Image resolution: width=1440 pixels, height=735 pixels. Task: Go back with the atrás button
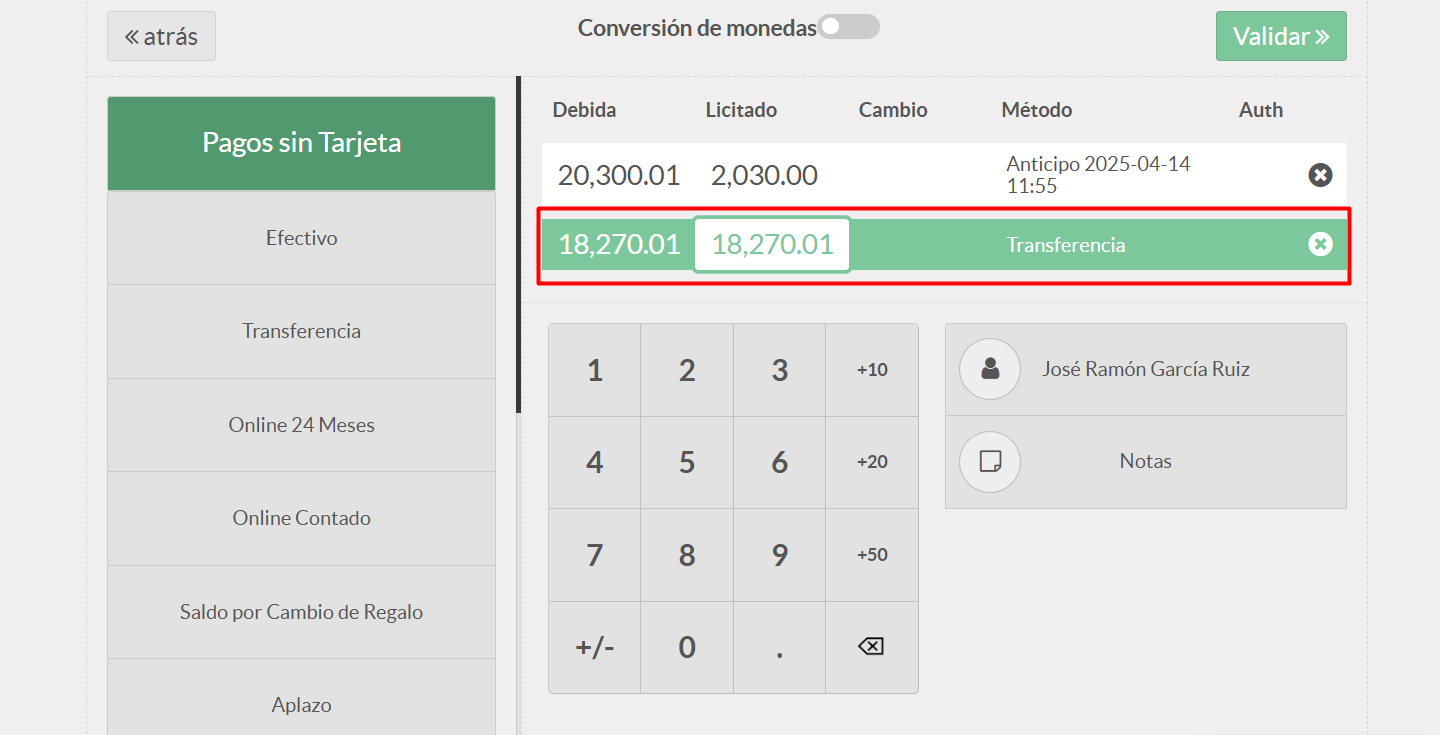coord(161,36)
